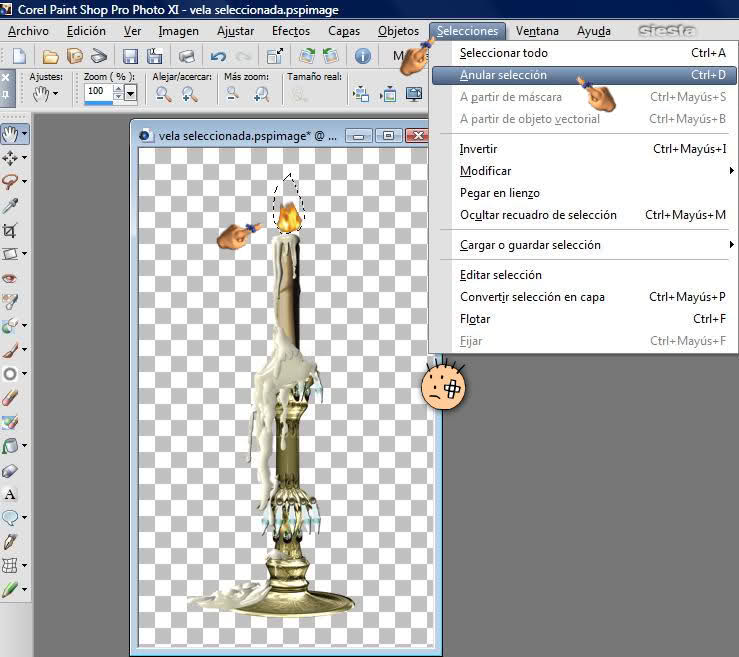The width and height of the screenshot is (739, 657).
Task: Create a new image file
Action: tap(19, 56)
